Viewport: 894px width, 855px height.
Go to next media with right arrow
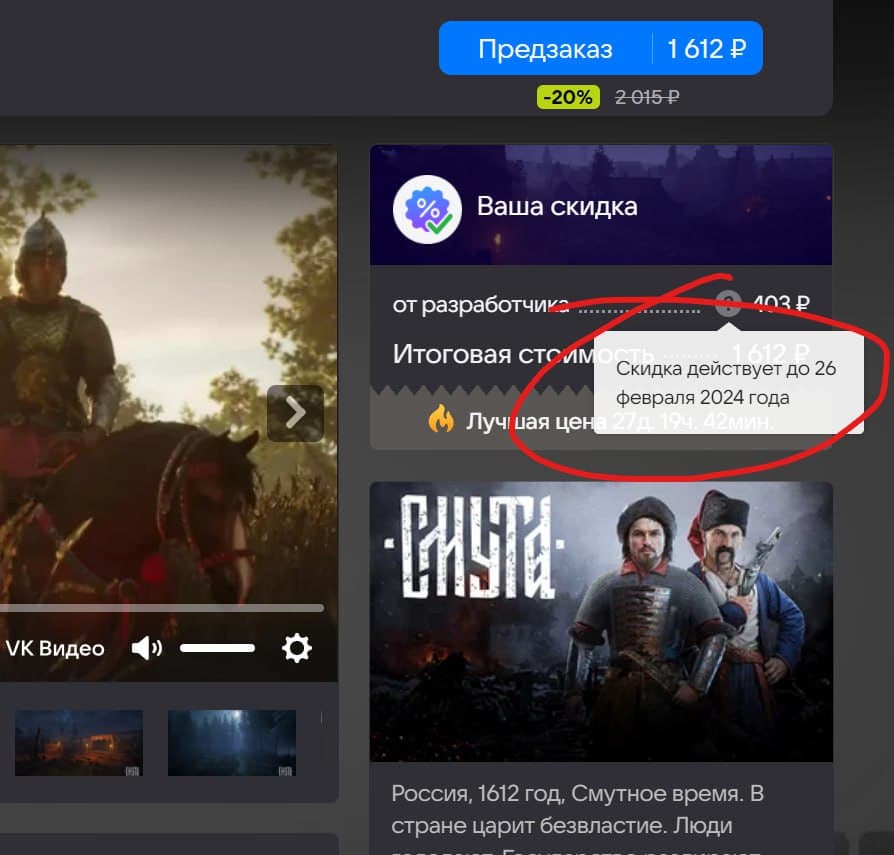(295, 413)
